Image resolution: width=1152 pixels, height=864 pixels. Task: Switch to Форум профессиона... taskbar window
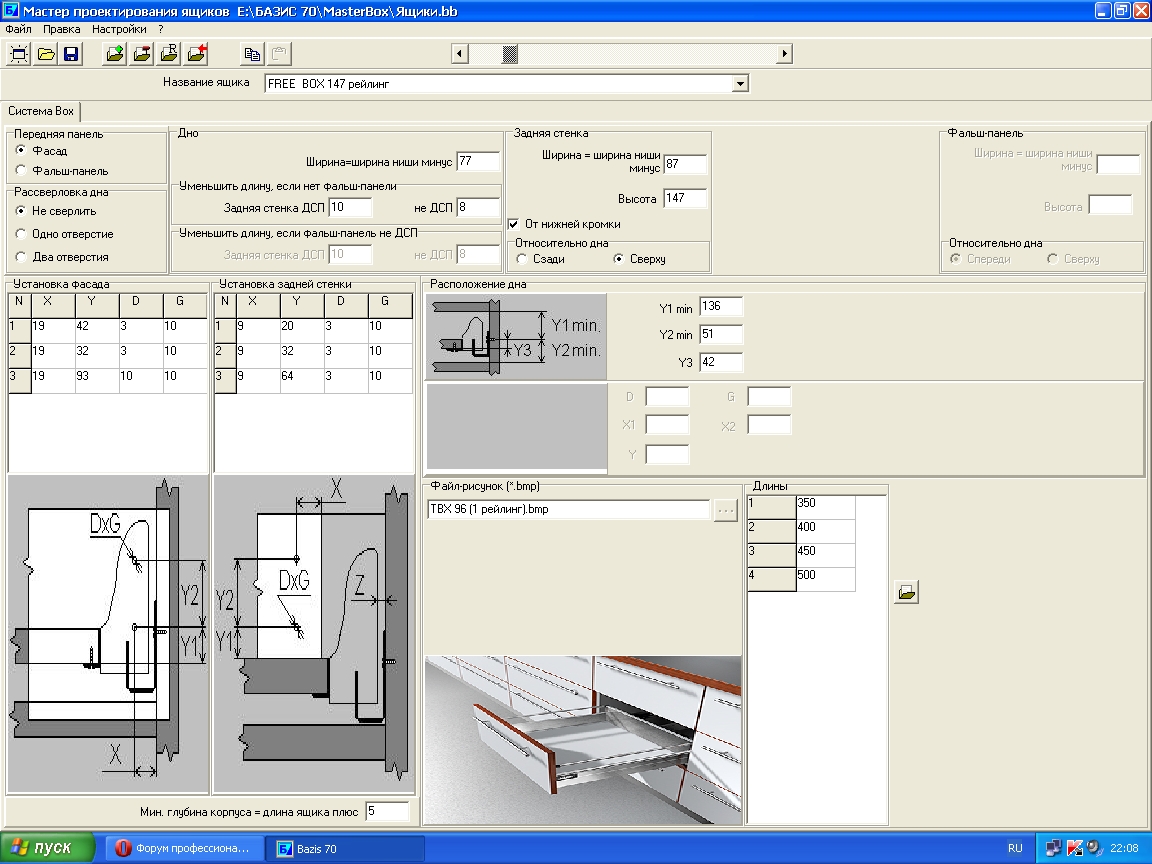(183, 849)
